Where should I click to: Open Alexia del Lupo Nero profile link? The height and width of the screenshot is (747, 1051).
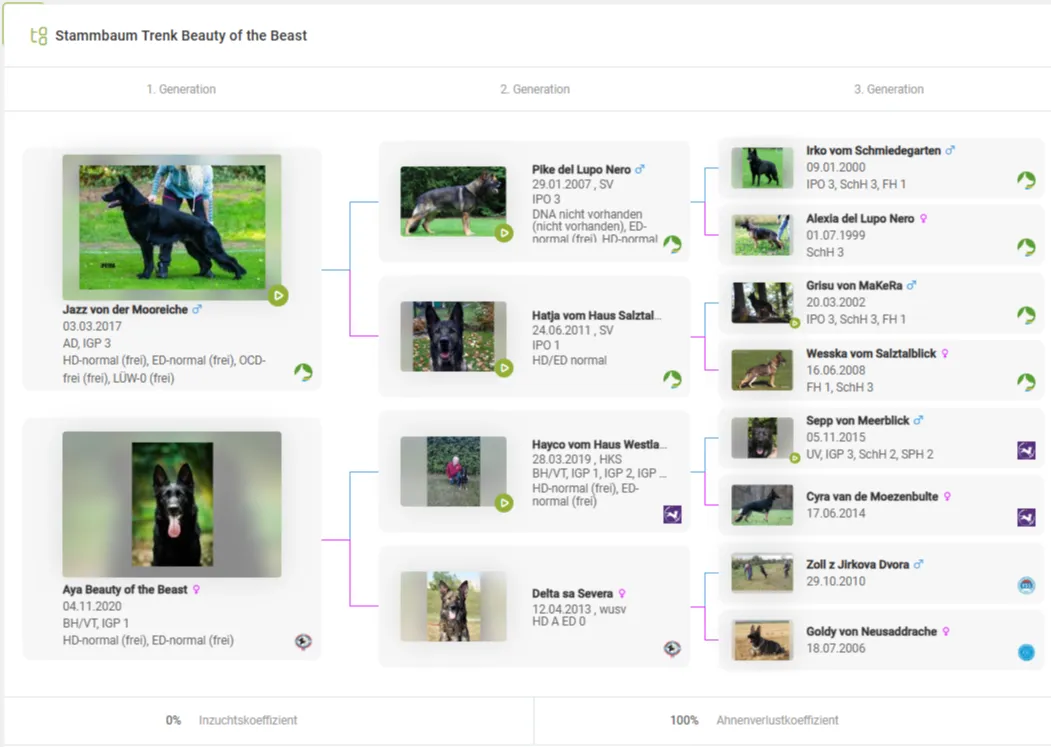[x=860, y=219]
